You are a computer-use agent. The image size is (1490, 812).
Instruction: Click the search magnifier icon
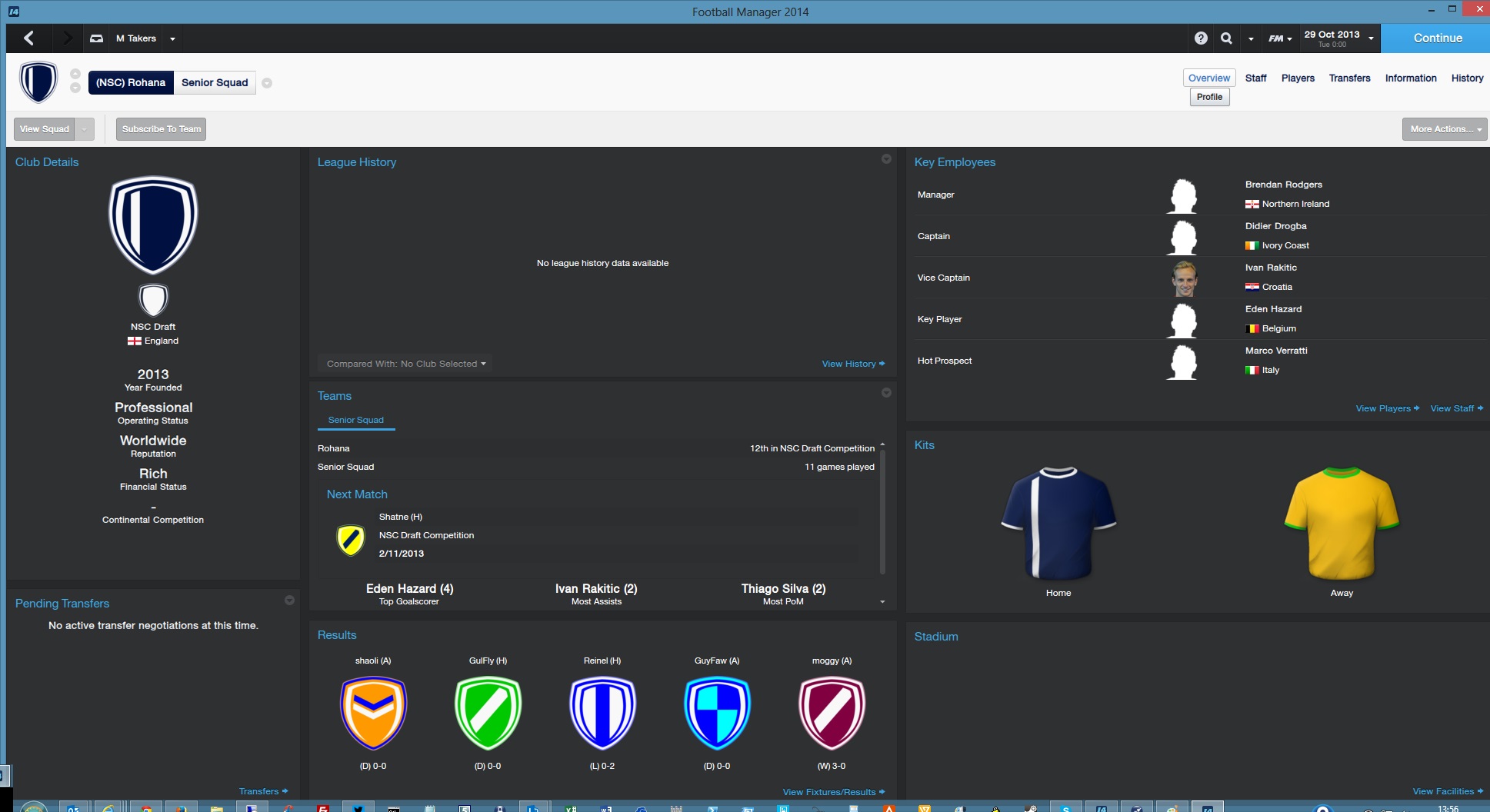pos(1226,38)
